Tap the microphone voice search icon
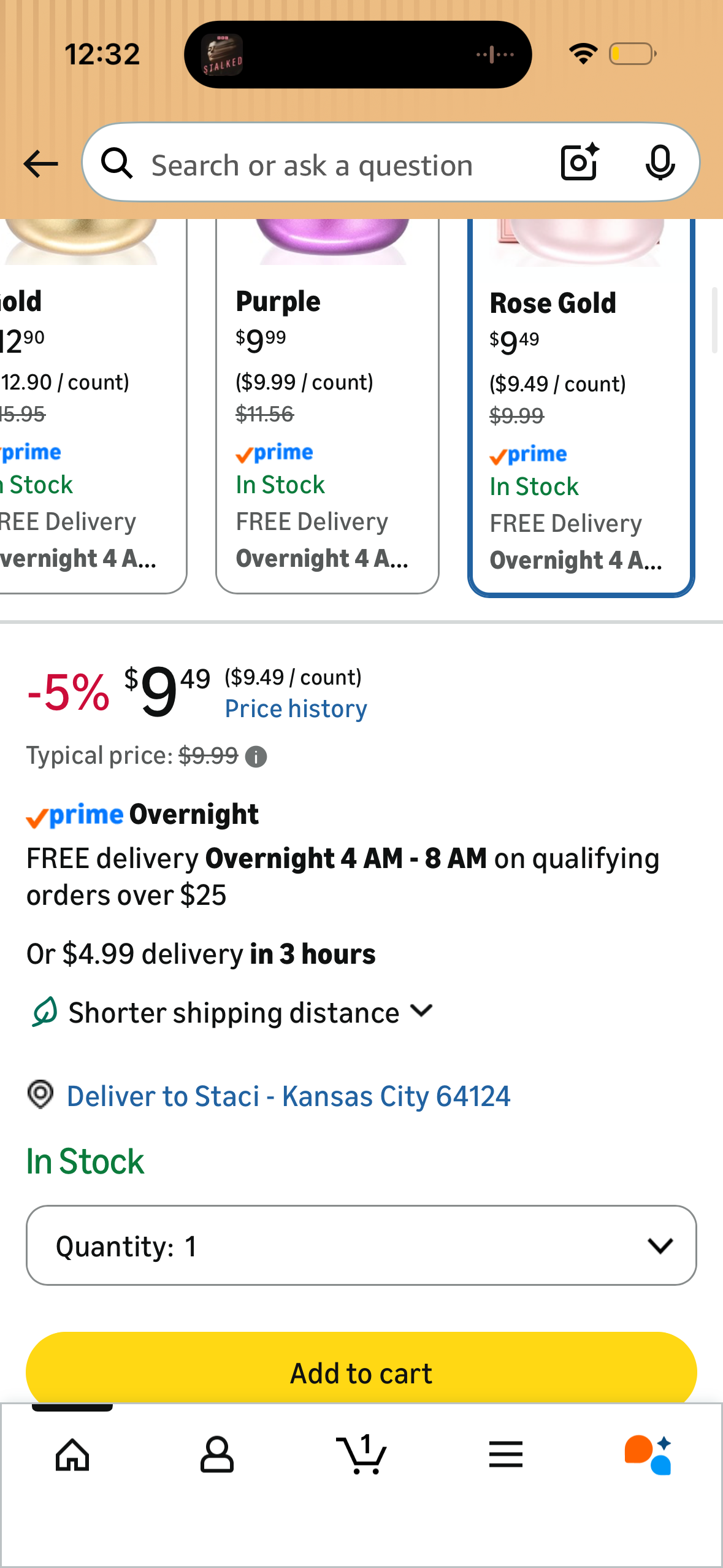 pos(660,163)
